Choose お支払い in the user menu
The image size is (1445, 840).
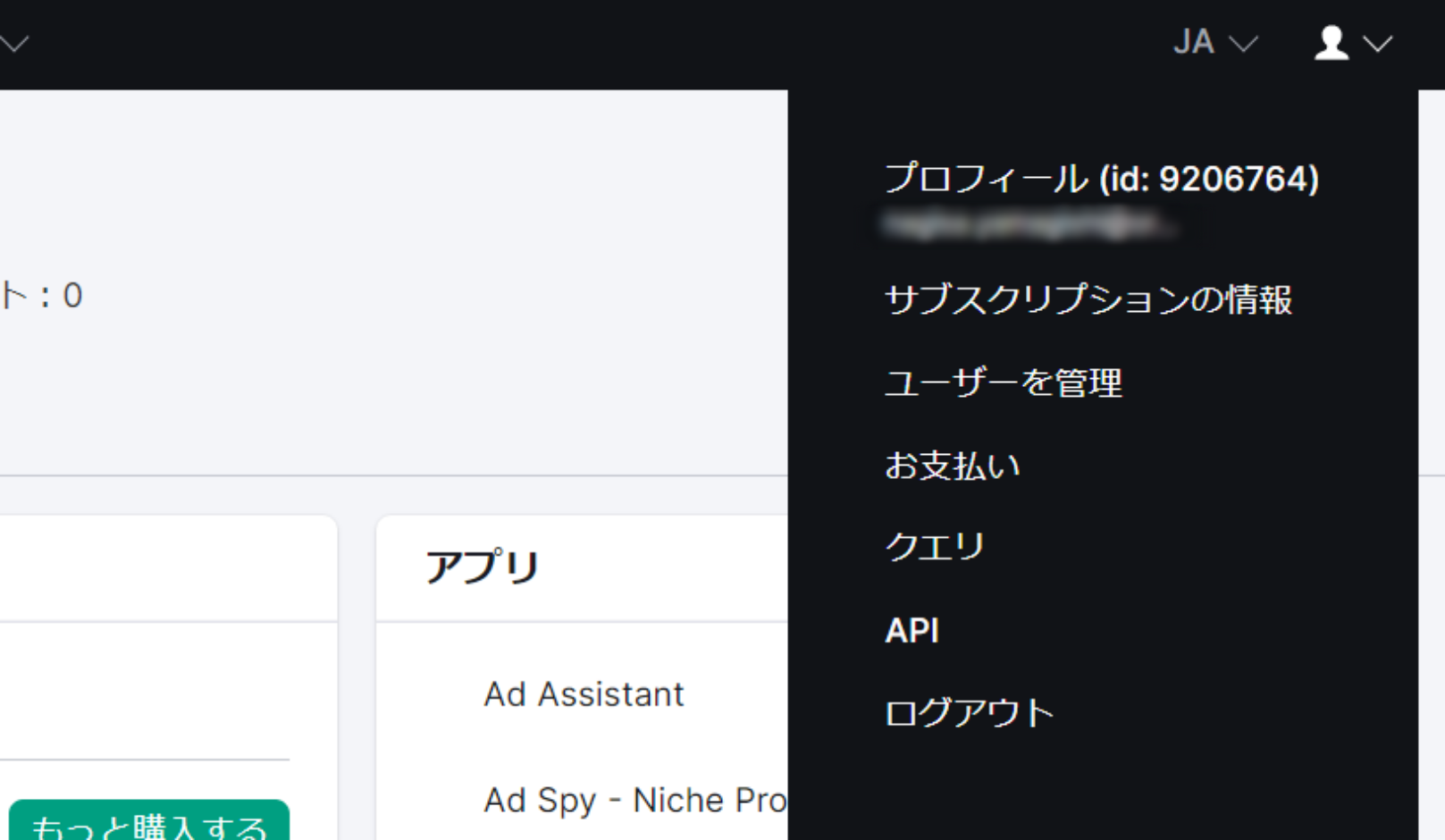tap(952, 466)
